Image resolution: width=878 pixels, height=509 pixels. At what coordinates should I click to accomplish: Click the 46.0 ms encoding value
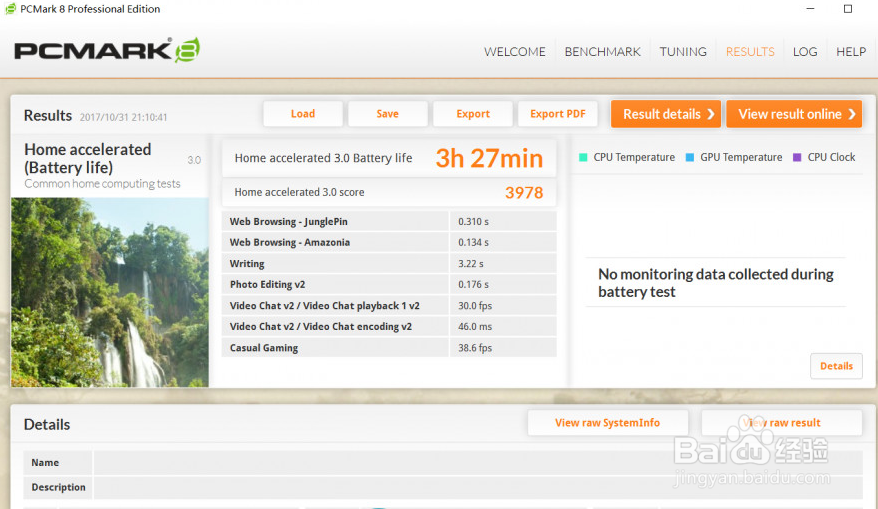point(475,326)
